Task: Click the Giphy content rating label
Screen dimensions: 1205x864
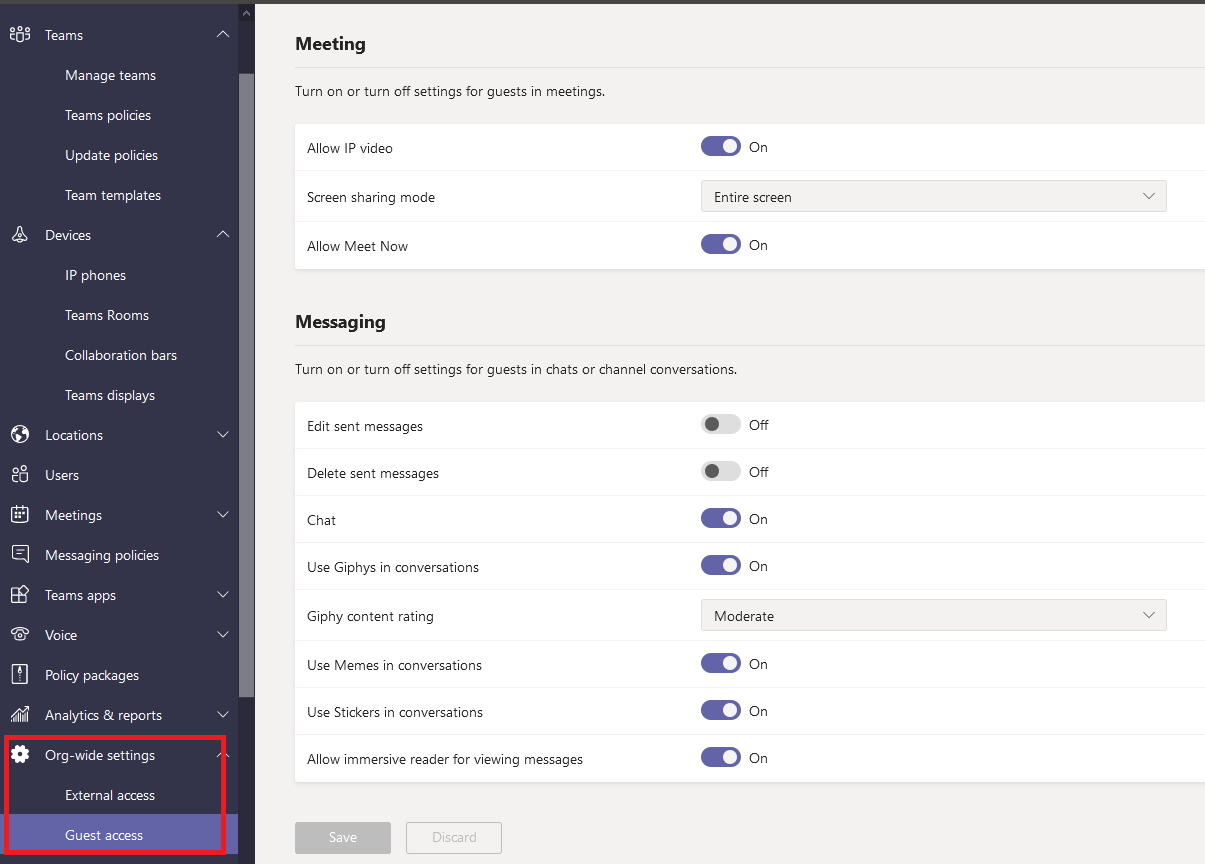Action: click(x=370, y=616)
